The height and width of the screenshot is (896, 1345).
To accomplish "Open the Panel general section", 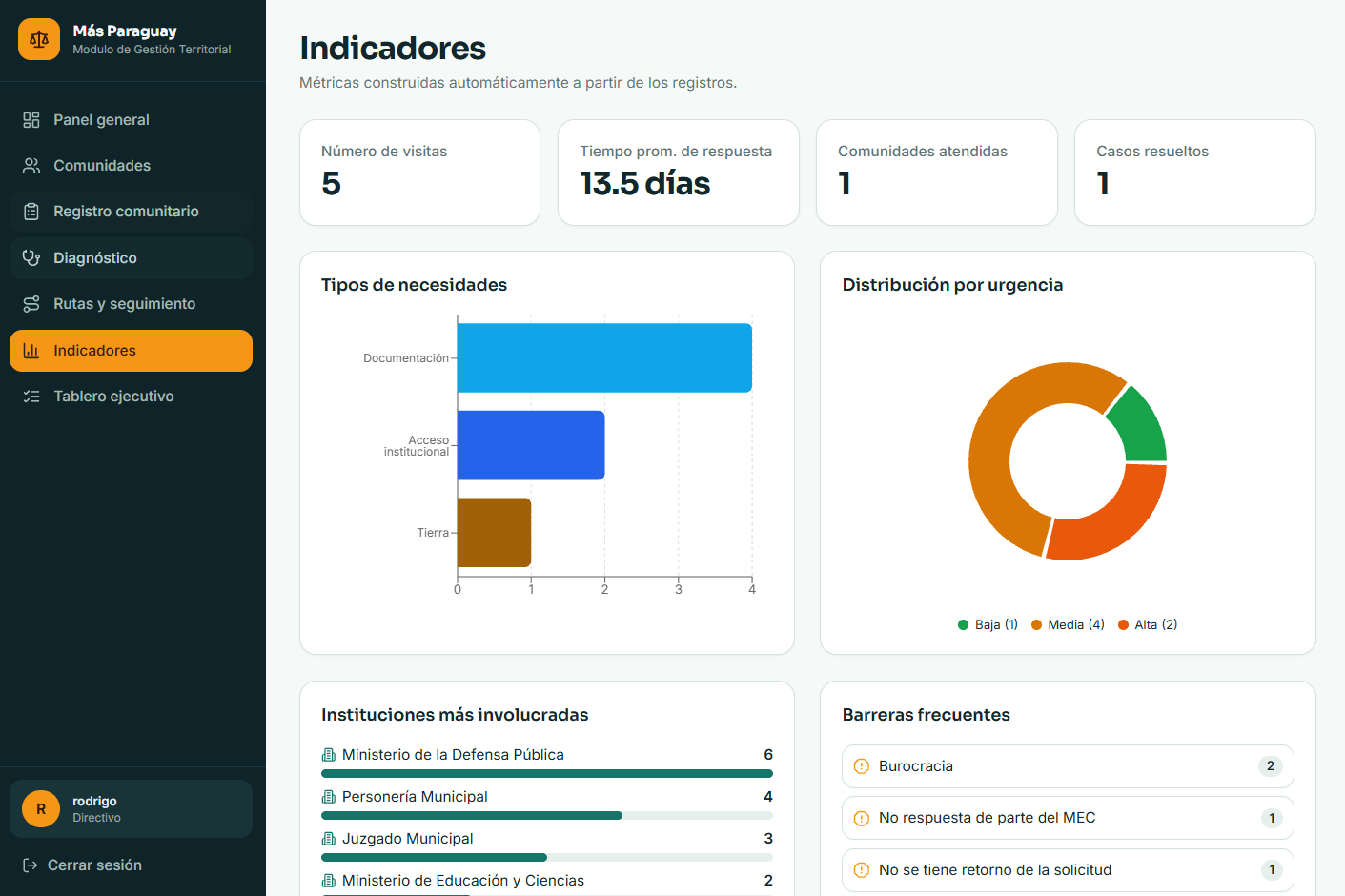I will coord(131,120).
